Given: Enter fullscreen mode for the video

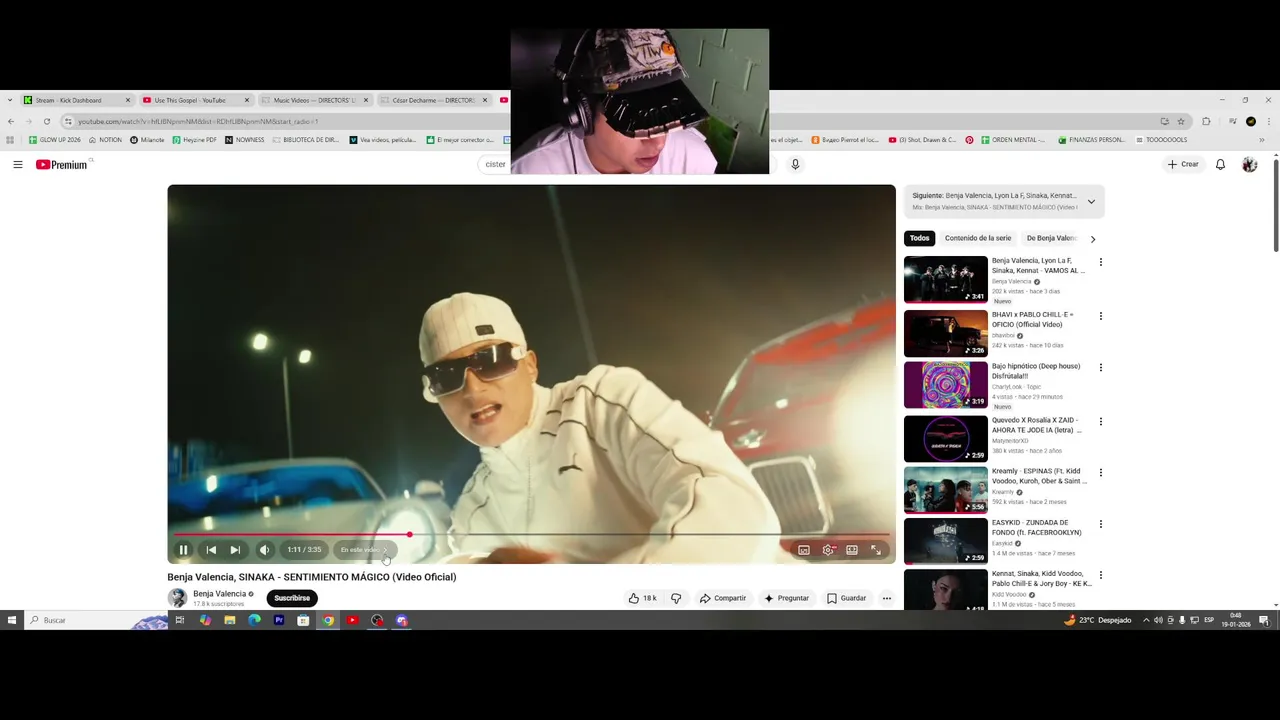Looking at the screenshot, I should (876, 550).
